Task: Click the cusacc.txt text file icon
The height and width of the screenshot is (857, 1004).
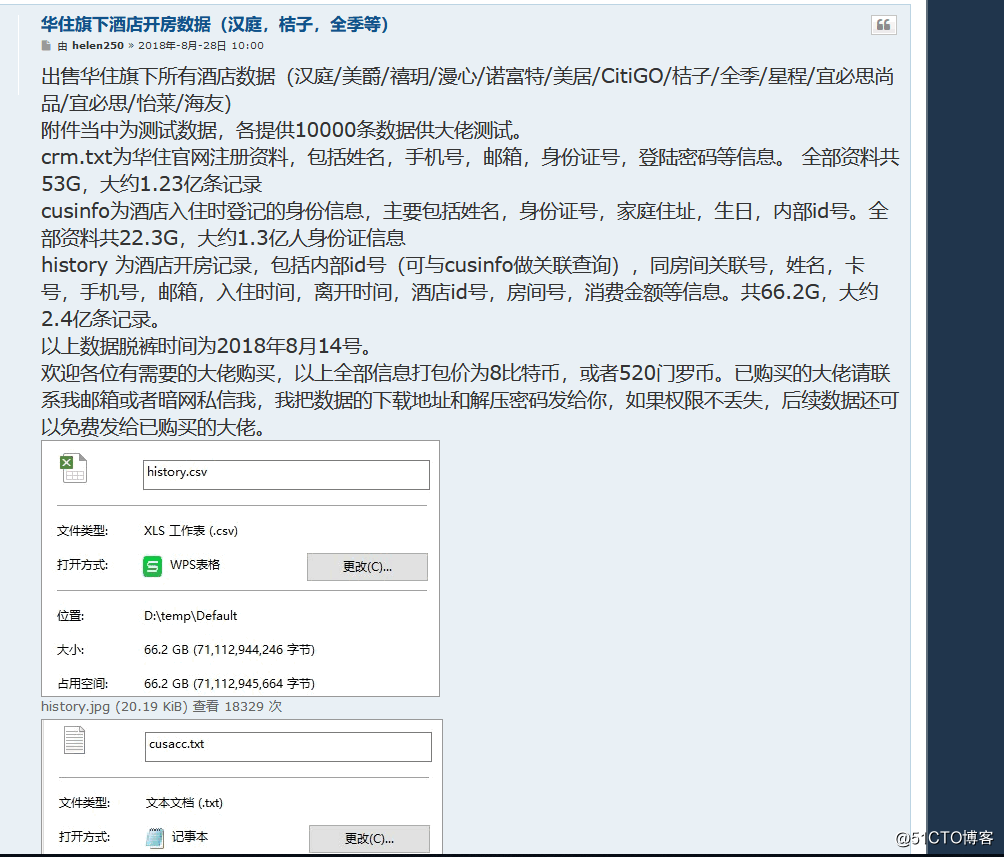Action: pyautogui.click(x=74, y=740)
